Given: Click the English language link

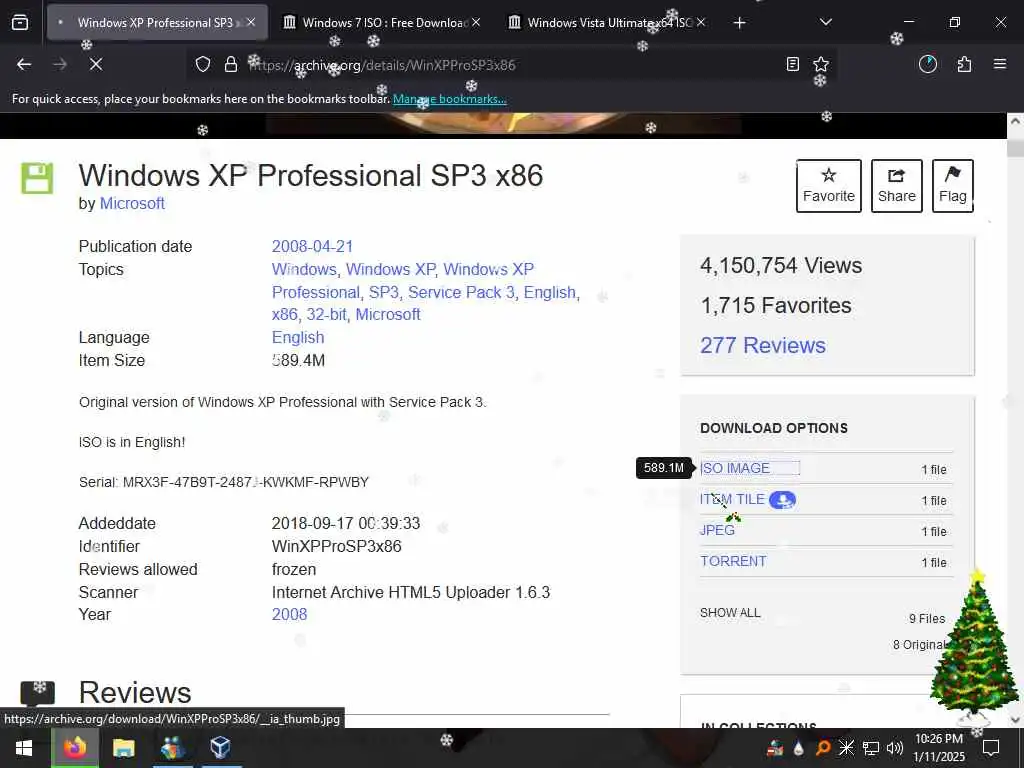Looking at the screenshot, I should [298, 338].
